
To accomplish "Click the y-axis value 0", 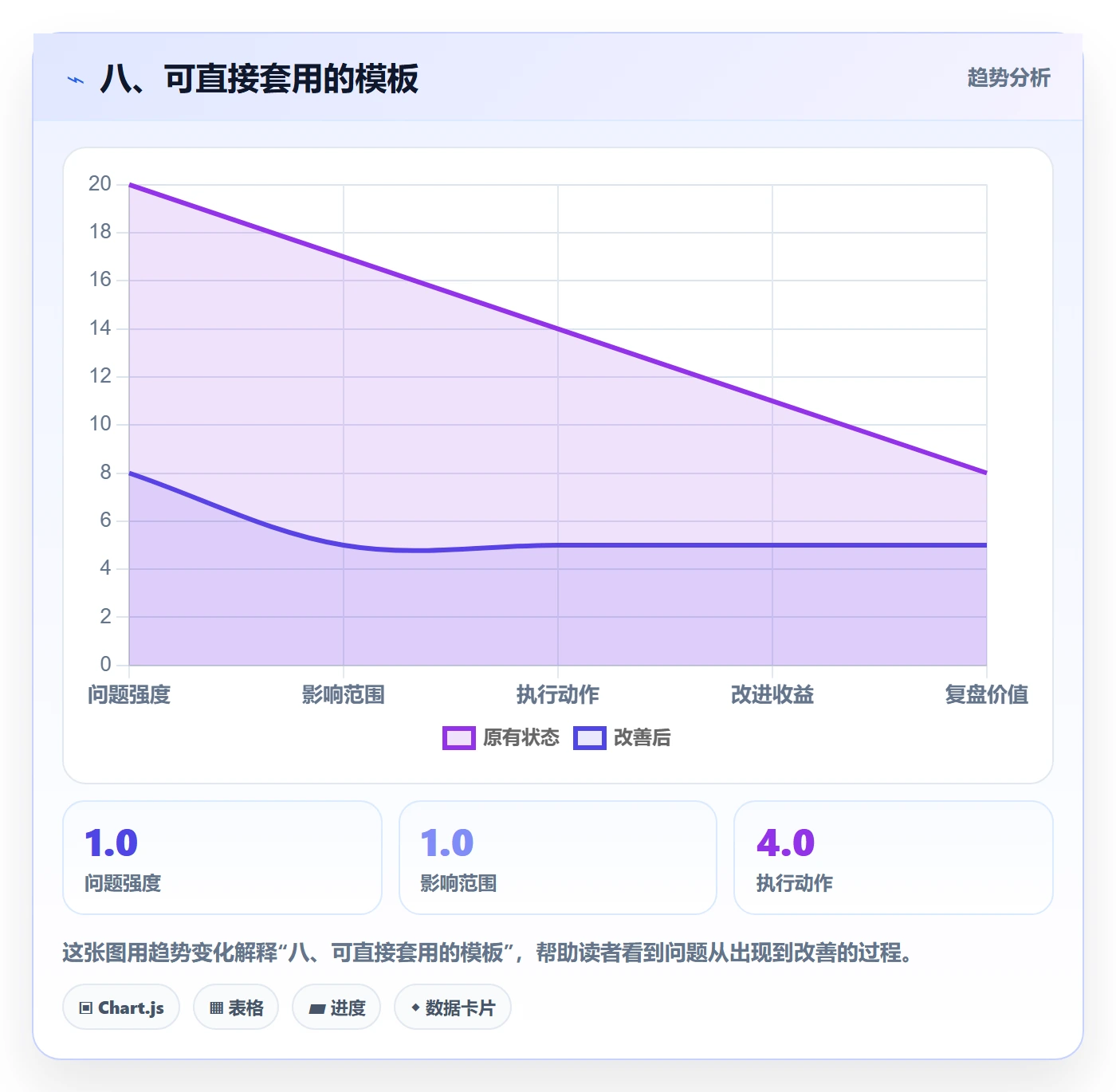I will pos(105,665).
